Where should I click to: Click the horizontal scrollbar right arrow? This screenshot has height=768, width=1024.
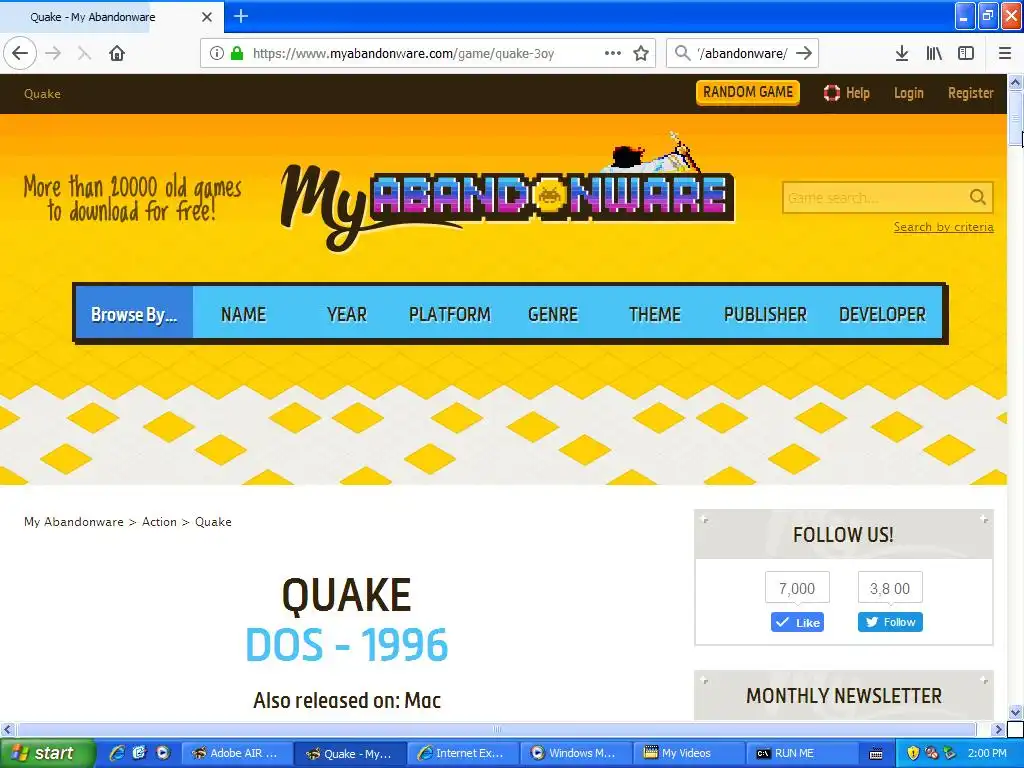pos(998,729)
